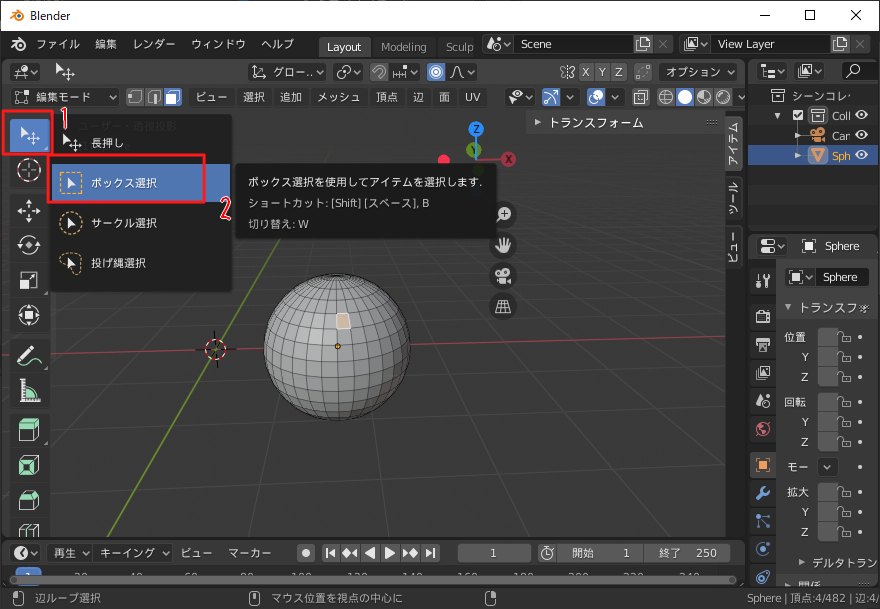Open the メッシュ menu in viewport header

click(338, 97)
